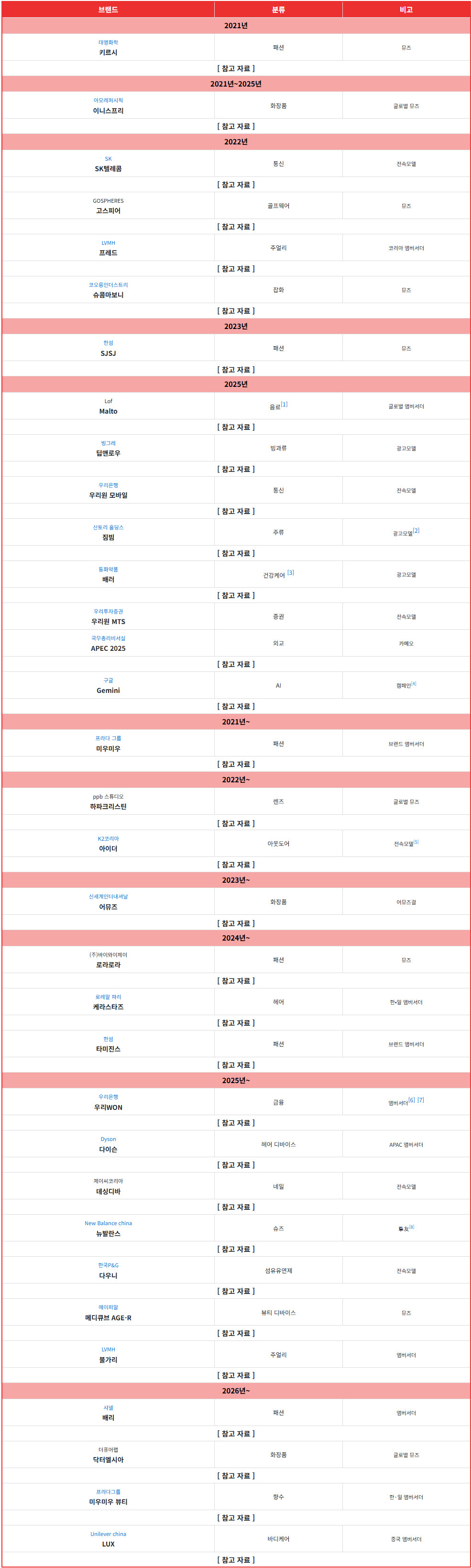Open the 신세계인터내셔널 link above 어뮤즈

pyautogui.click(x=109, y=897)
